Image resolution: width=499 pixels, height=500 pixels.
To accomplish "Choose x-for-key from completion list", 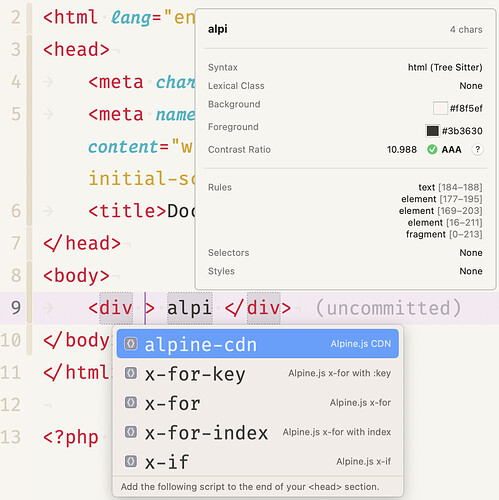I will 258,373.
